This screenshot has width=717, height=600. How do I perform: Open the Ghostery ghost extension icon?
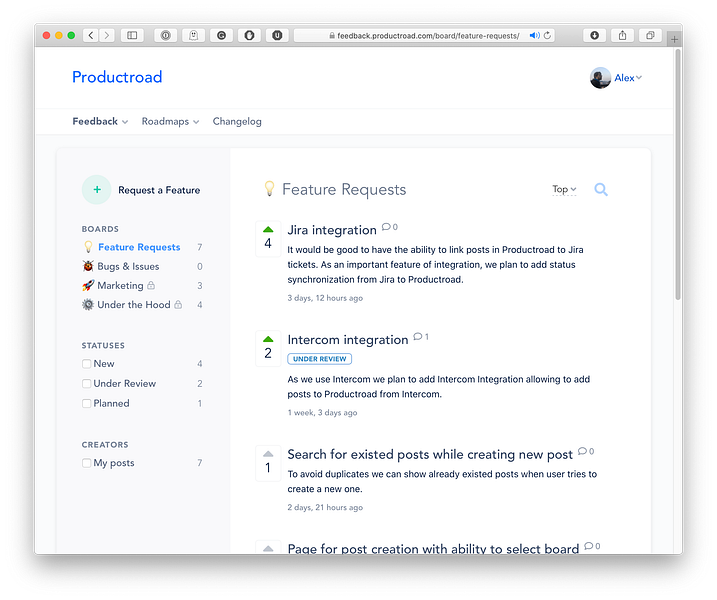[193, 35]
